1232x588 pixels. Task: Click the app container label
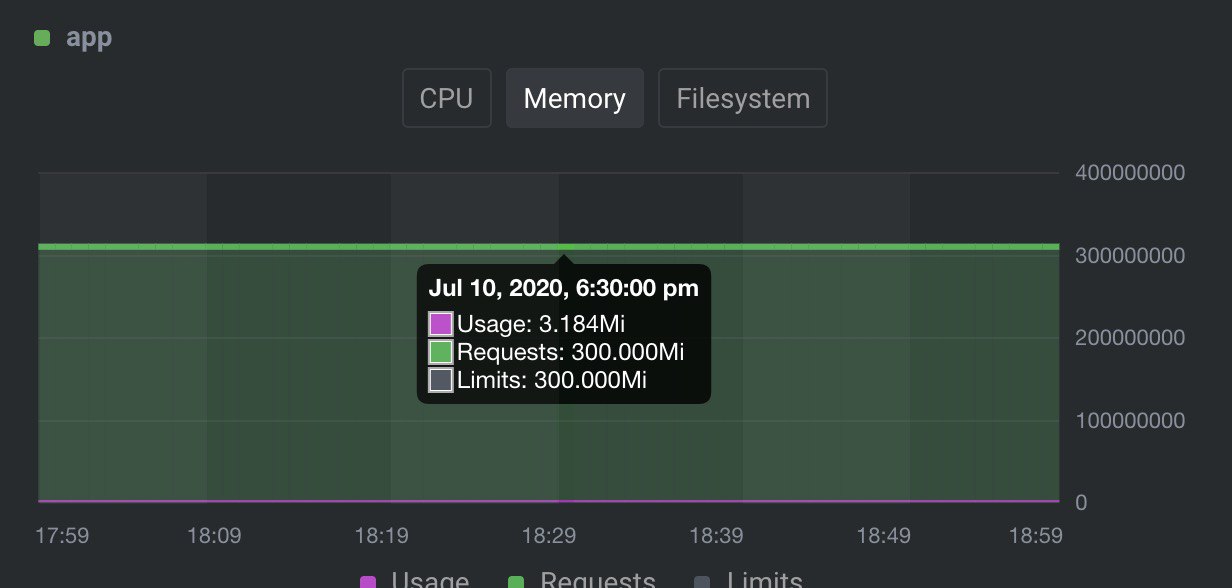pos(89,38)
